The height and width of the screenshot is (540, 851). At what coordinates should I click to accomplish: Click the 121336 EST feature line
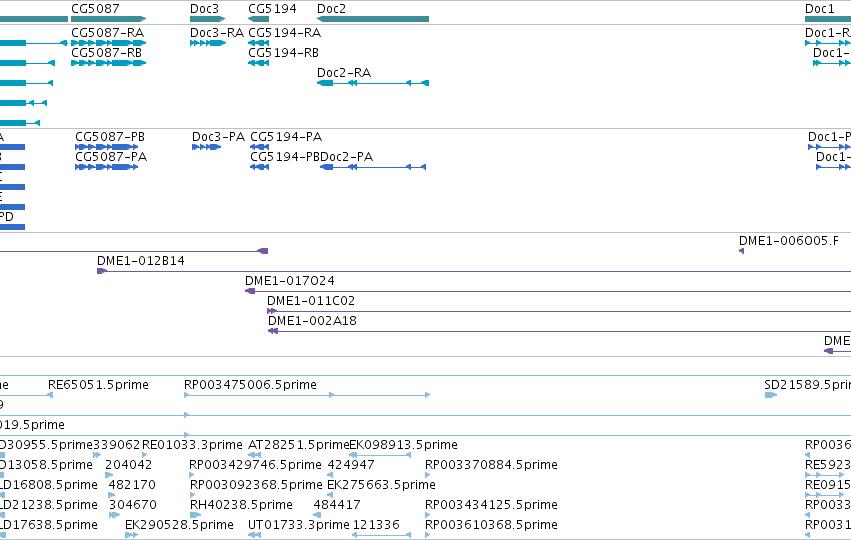382,535
